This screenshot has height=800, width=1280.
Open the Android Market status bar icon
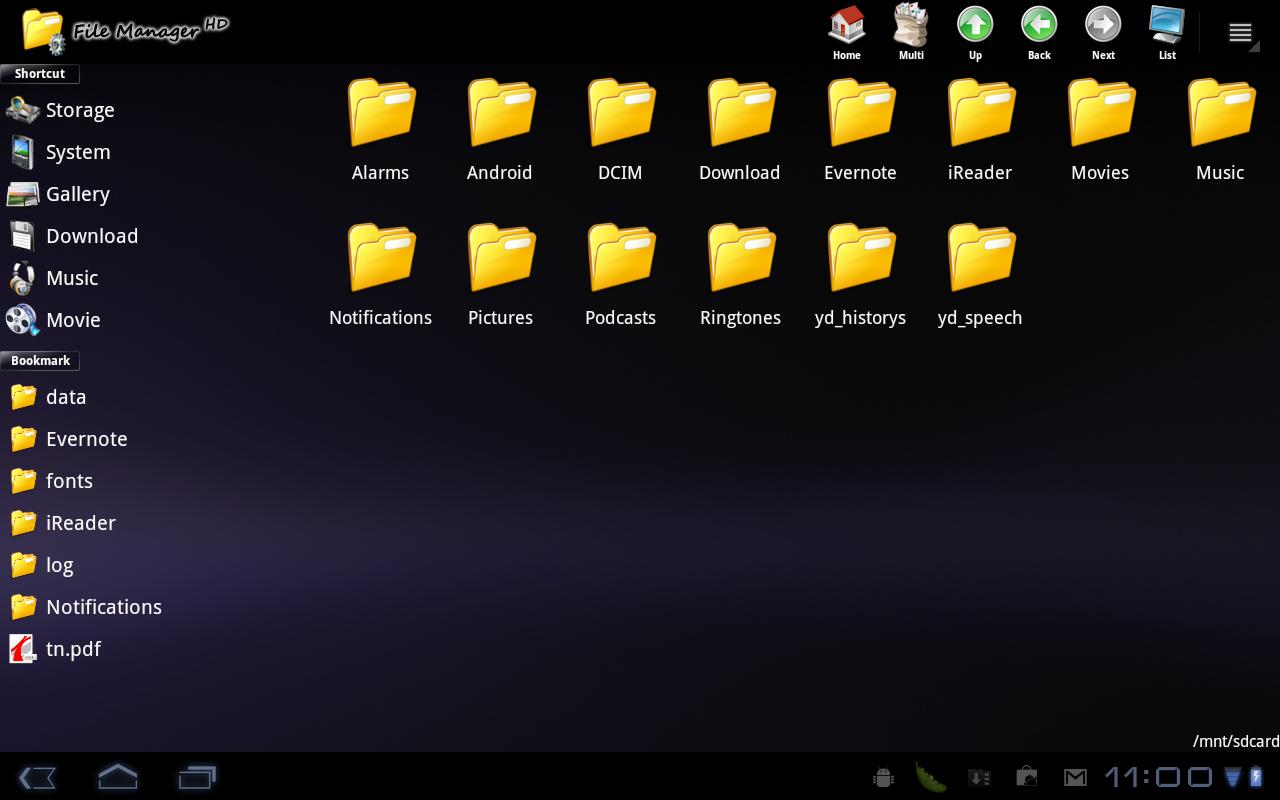pyautogui.click(x=1026, y=777)
